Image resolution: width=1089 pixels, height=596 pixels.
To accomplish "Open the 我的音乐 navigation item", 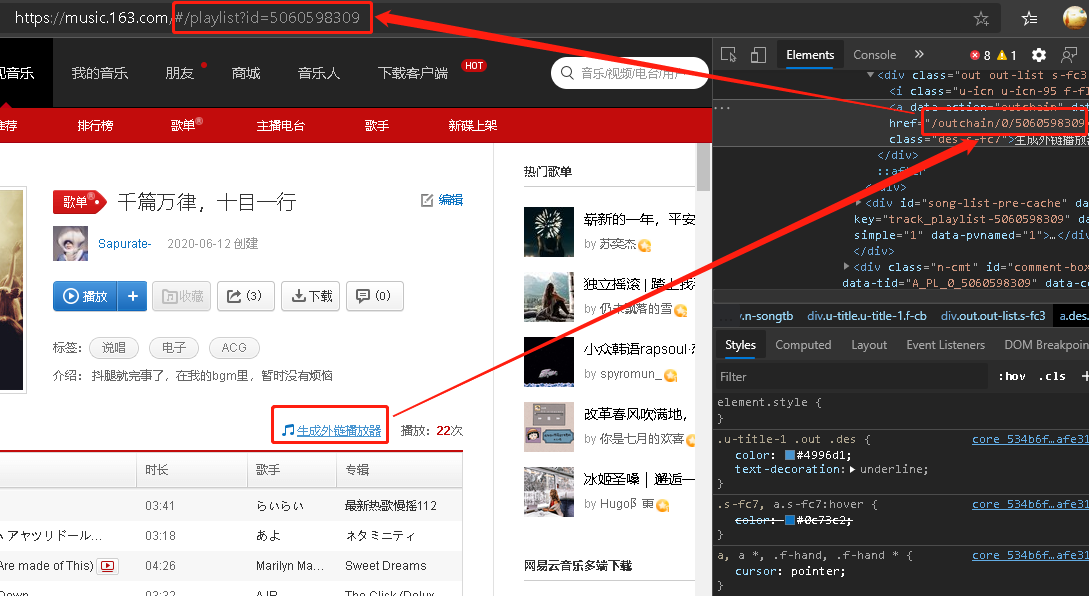I will tap(100, 73).
